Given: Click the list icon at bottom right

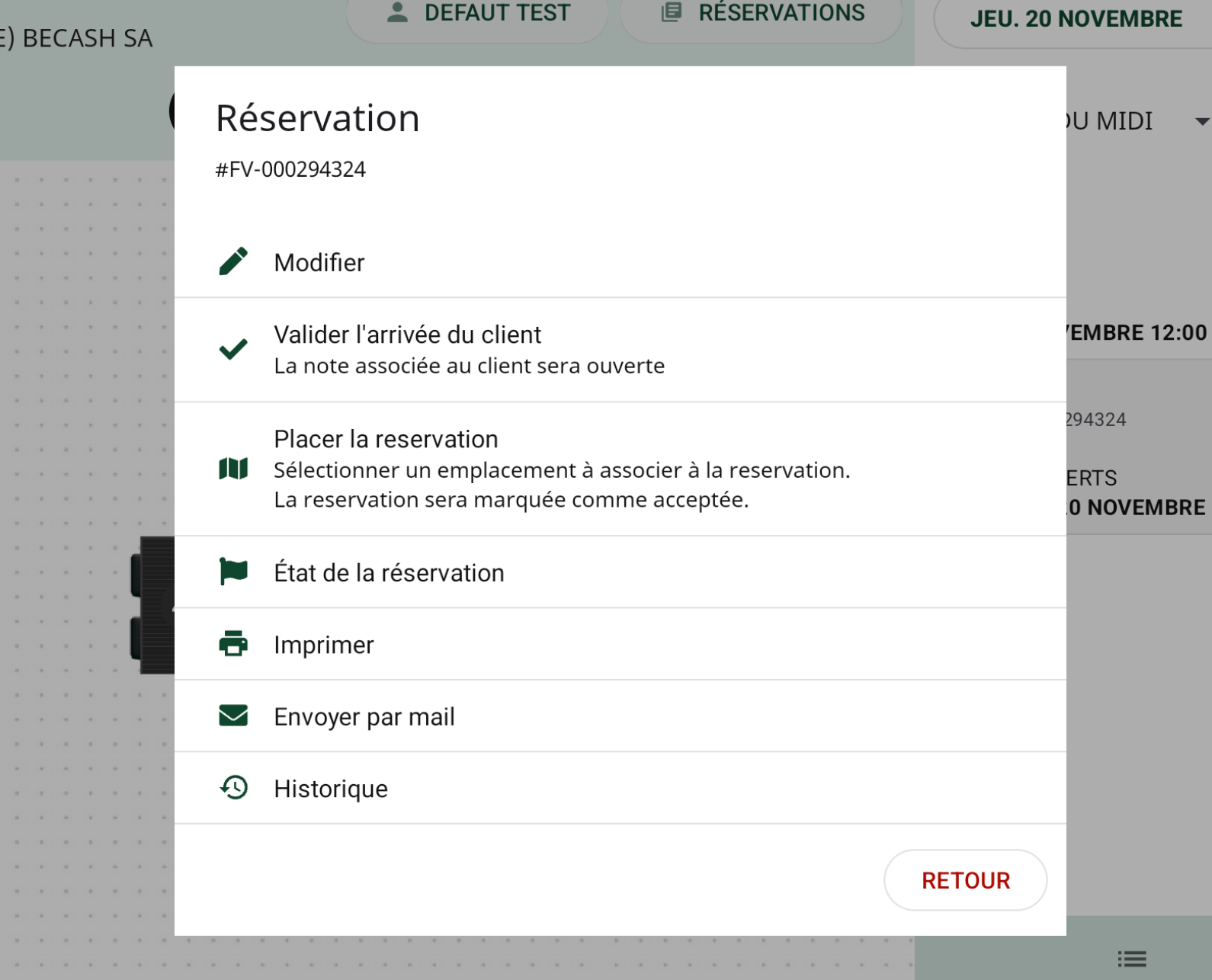Looking at the screenshot, I should [1132, 959].
